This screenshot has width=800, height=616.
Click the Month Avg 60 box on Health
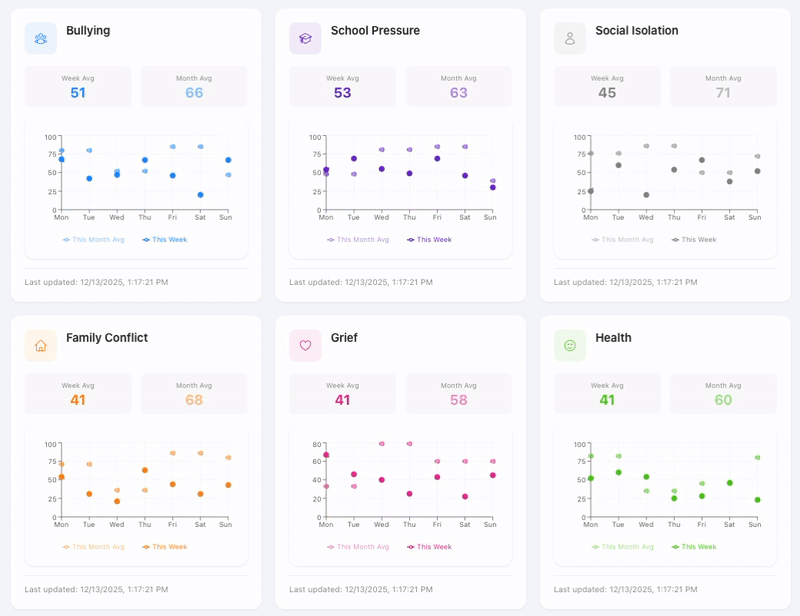[x=723, y=393]
